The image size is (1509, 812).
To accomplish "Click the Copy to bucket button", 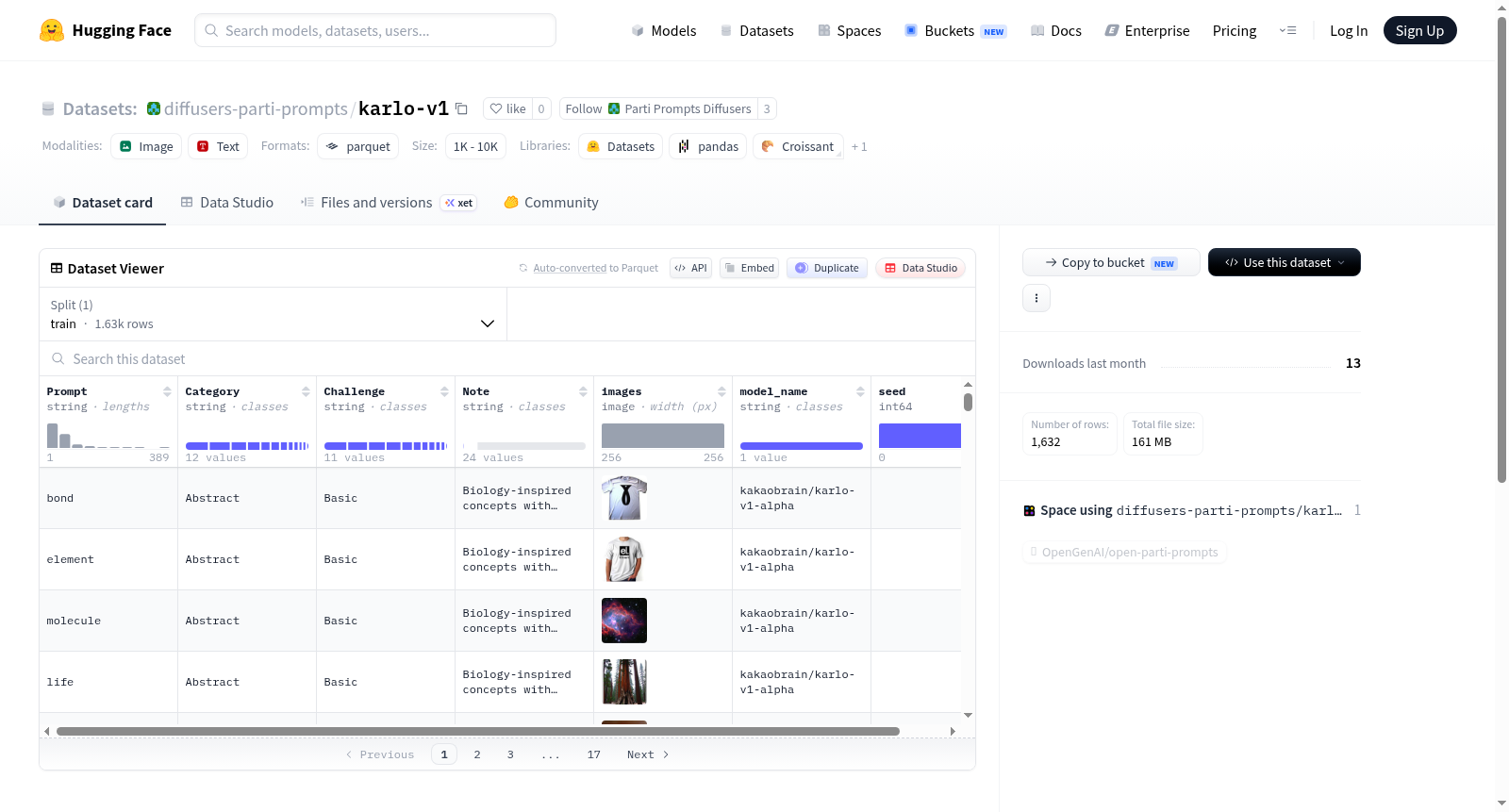I will pos(1111,262).
